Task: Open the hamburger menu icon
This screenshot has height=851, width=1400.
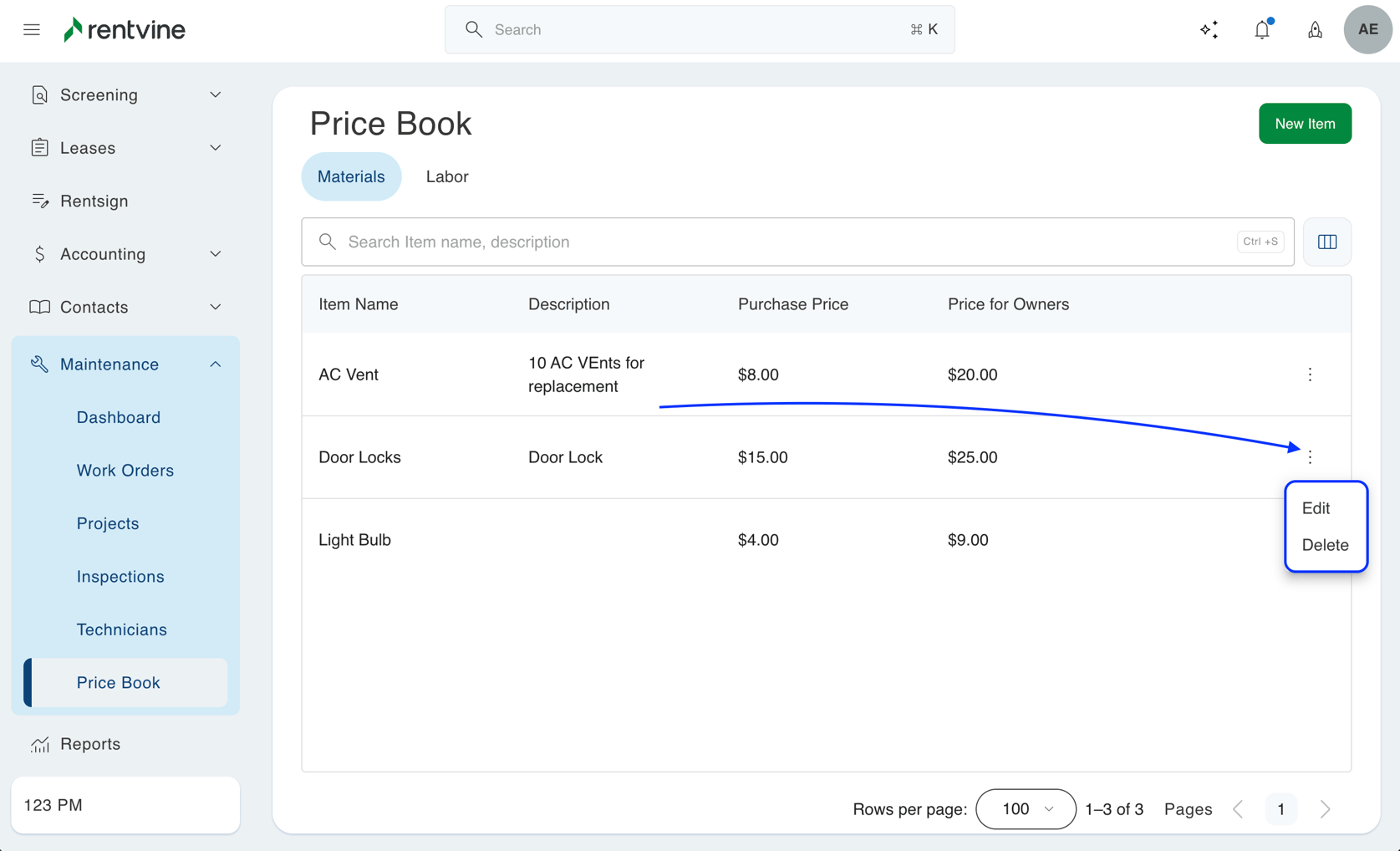Action: click(32, 30)
